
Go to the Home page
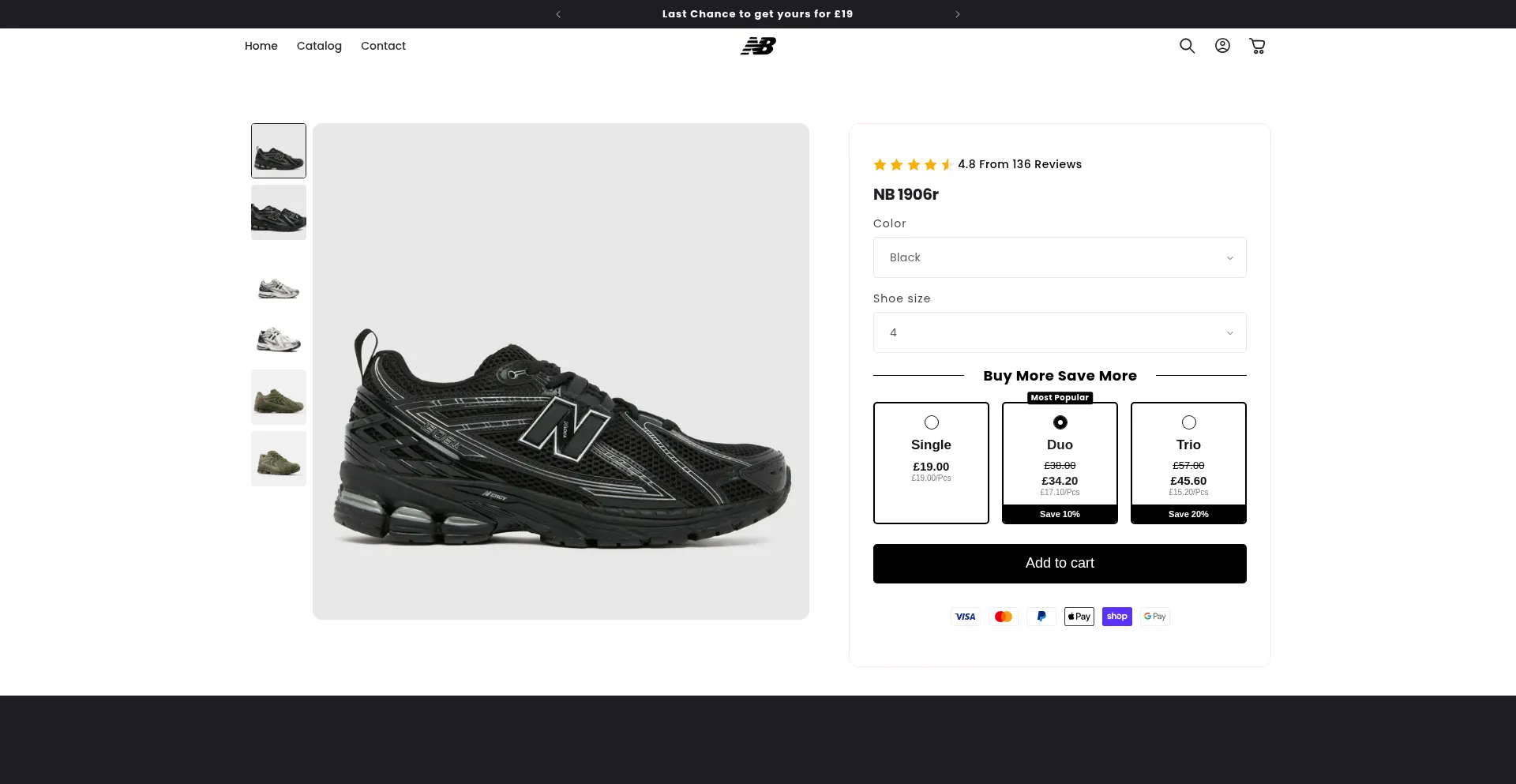[x=261, y=46]
